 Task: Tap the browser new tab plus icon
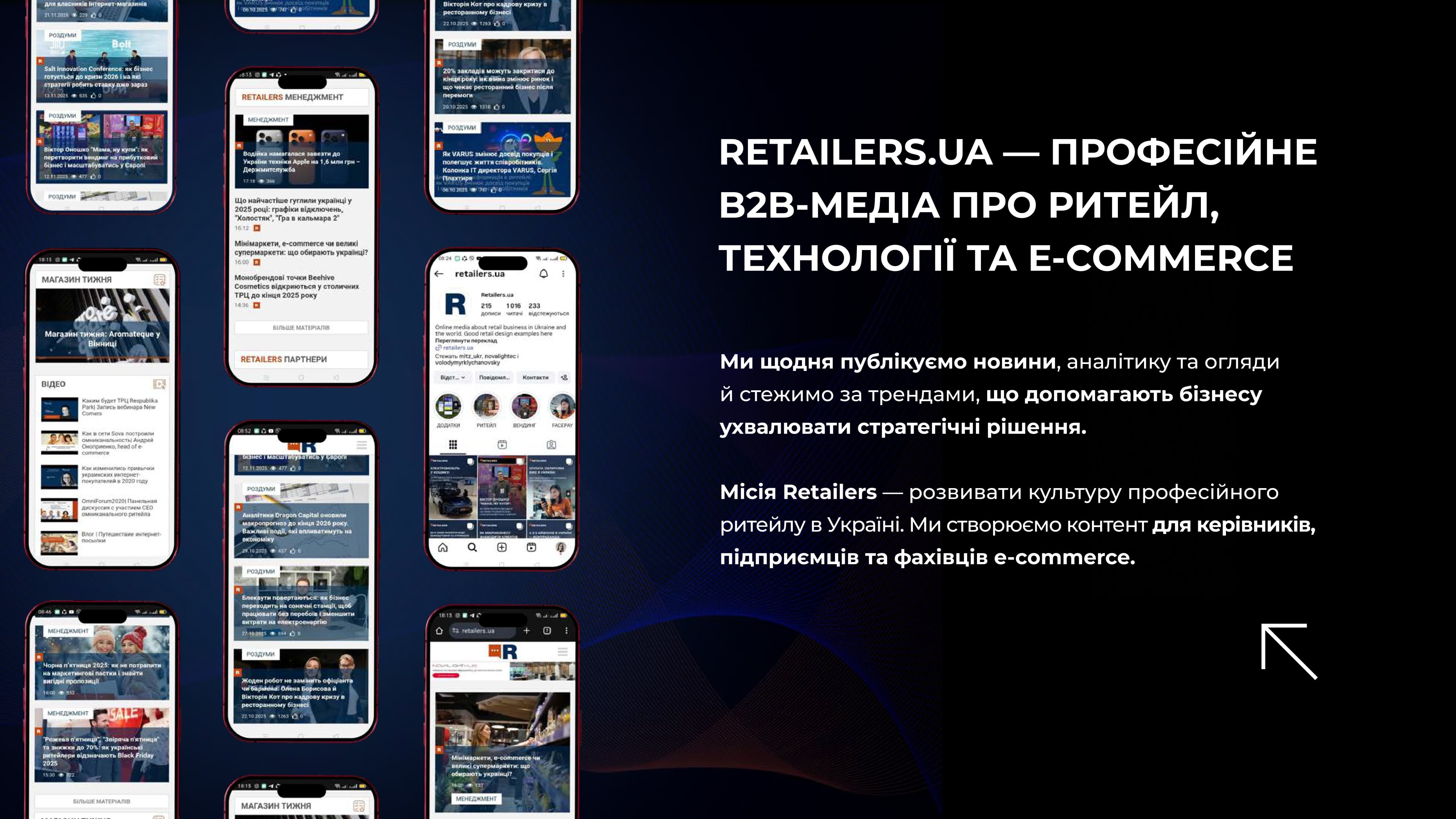(527, 631)
